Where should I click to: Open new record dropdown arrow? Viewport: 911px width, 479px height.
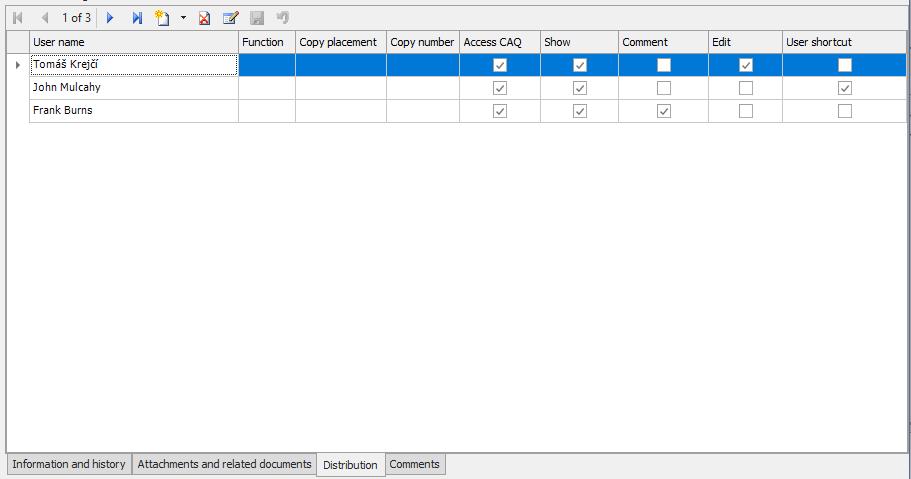tap(184, 18)
